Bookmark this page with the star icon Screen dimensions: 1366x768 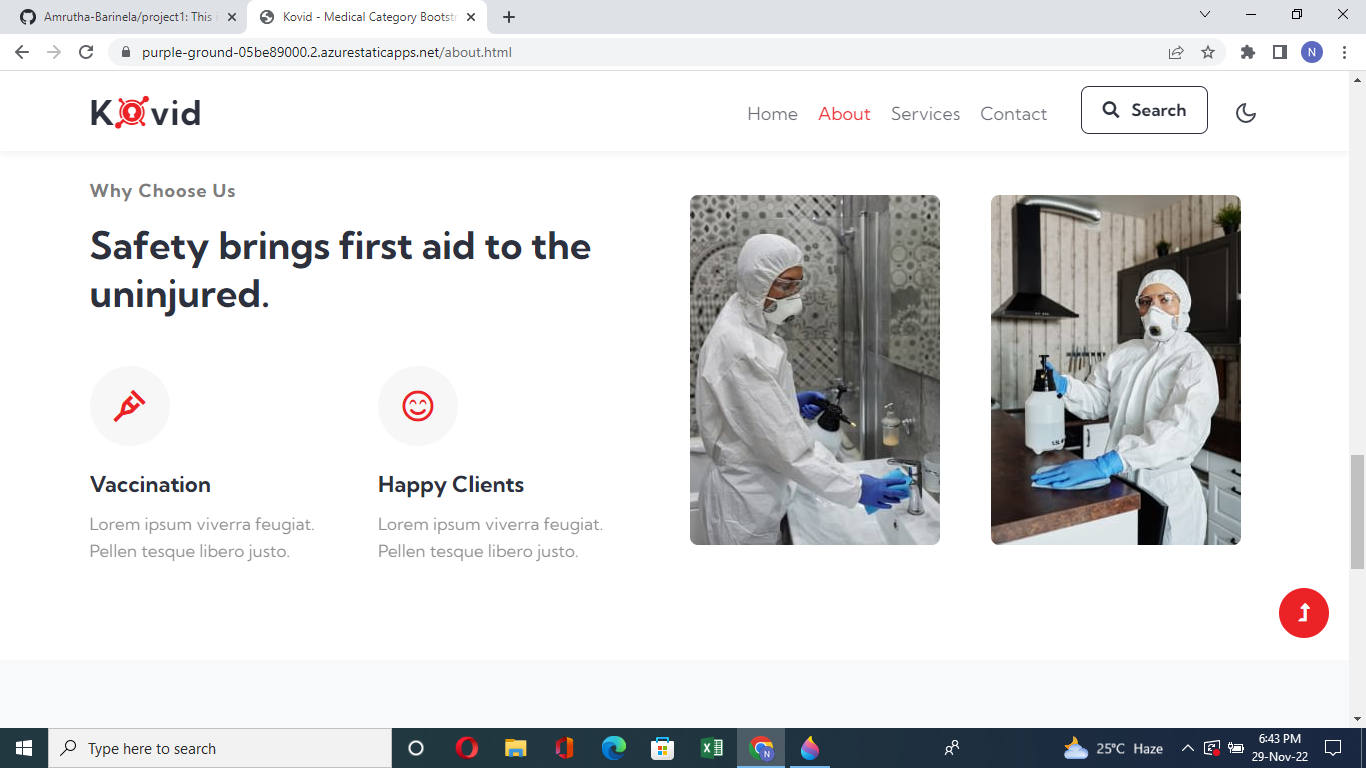click(x=1208, y=51)
